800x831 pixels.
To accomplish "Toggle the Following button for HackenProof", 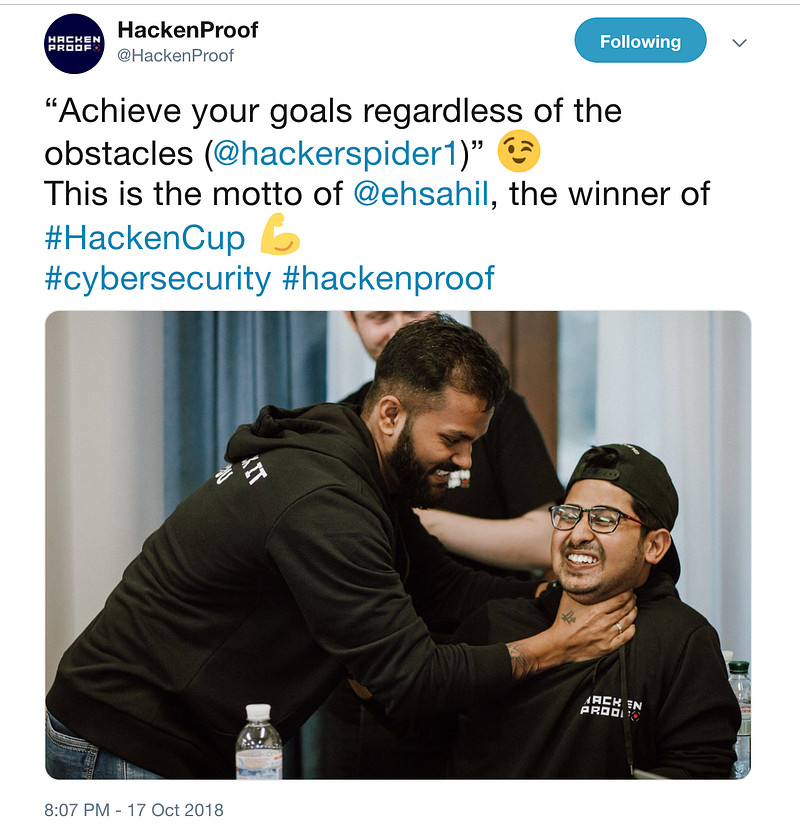I will point(640,40).
